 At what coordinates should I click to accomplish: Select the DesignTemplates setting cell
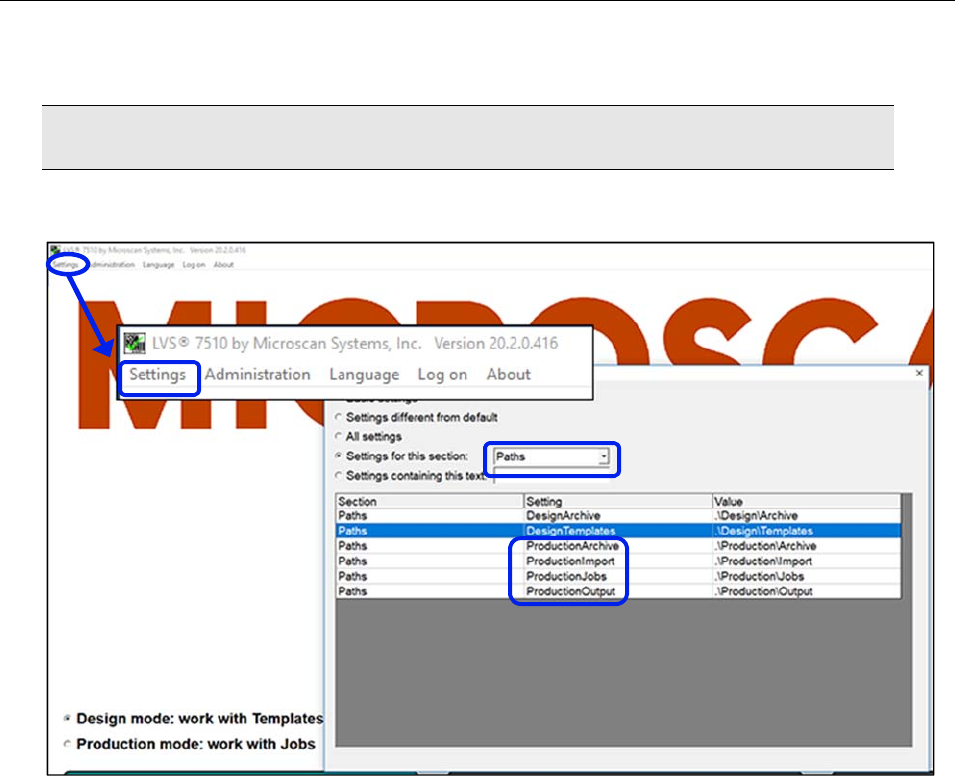(618, 531)
